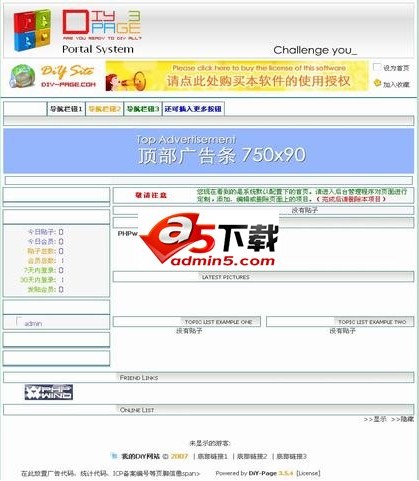Click DiY-Page powered by link
Image resolution: width=419 pixels, height=481 pixels.
pos(263,473)
